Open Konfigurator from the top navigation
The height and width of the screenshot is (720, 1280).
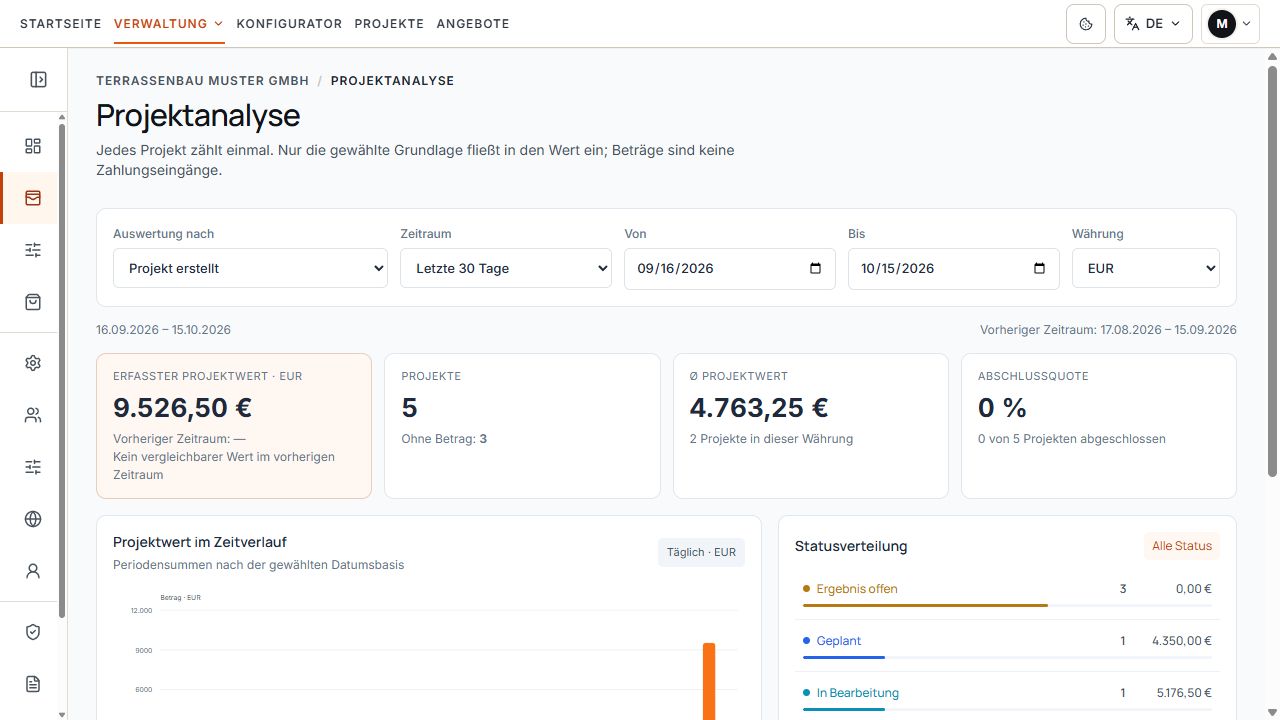[x=289, y=24]
